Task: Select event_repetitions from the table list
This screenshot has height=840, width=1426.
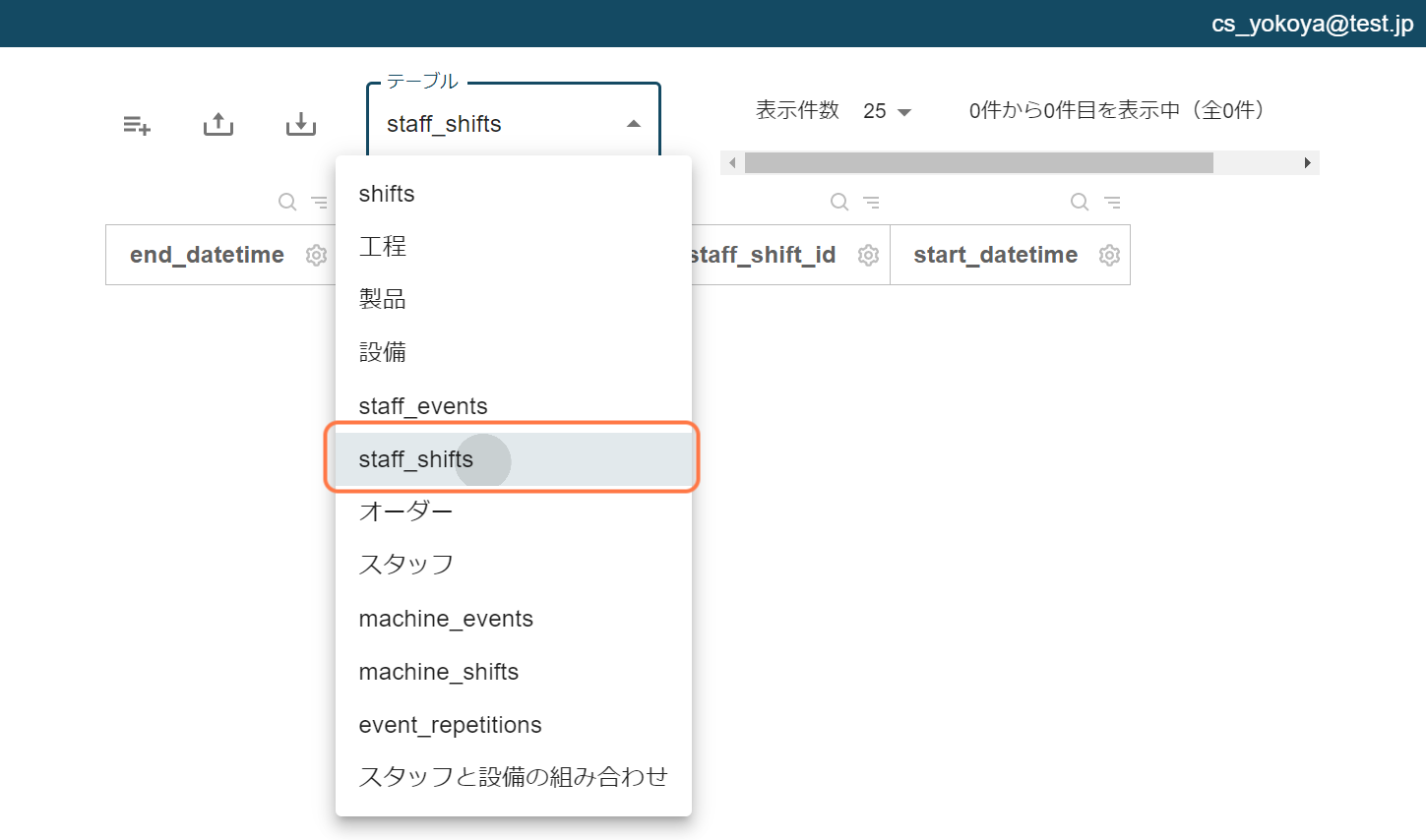Action: 514,725
